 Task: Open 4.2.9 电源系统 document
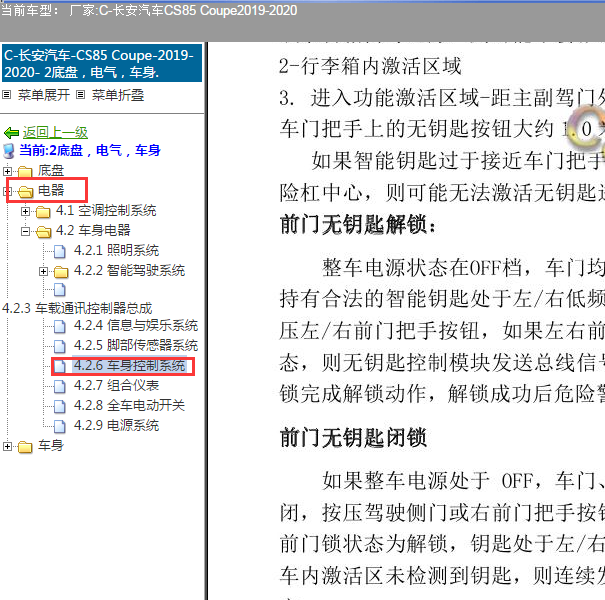[x=116, y=426]
